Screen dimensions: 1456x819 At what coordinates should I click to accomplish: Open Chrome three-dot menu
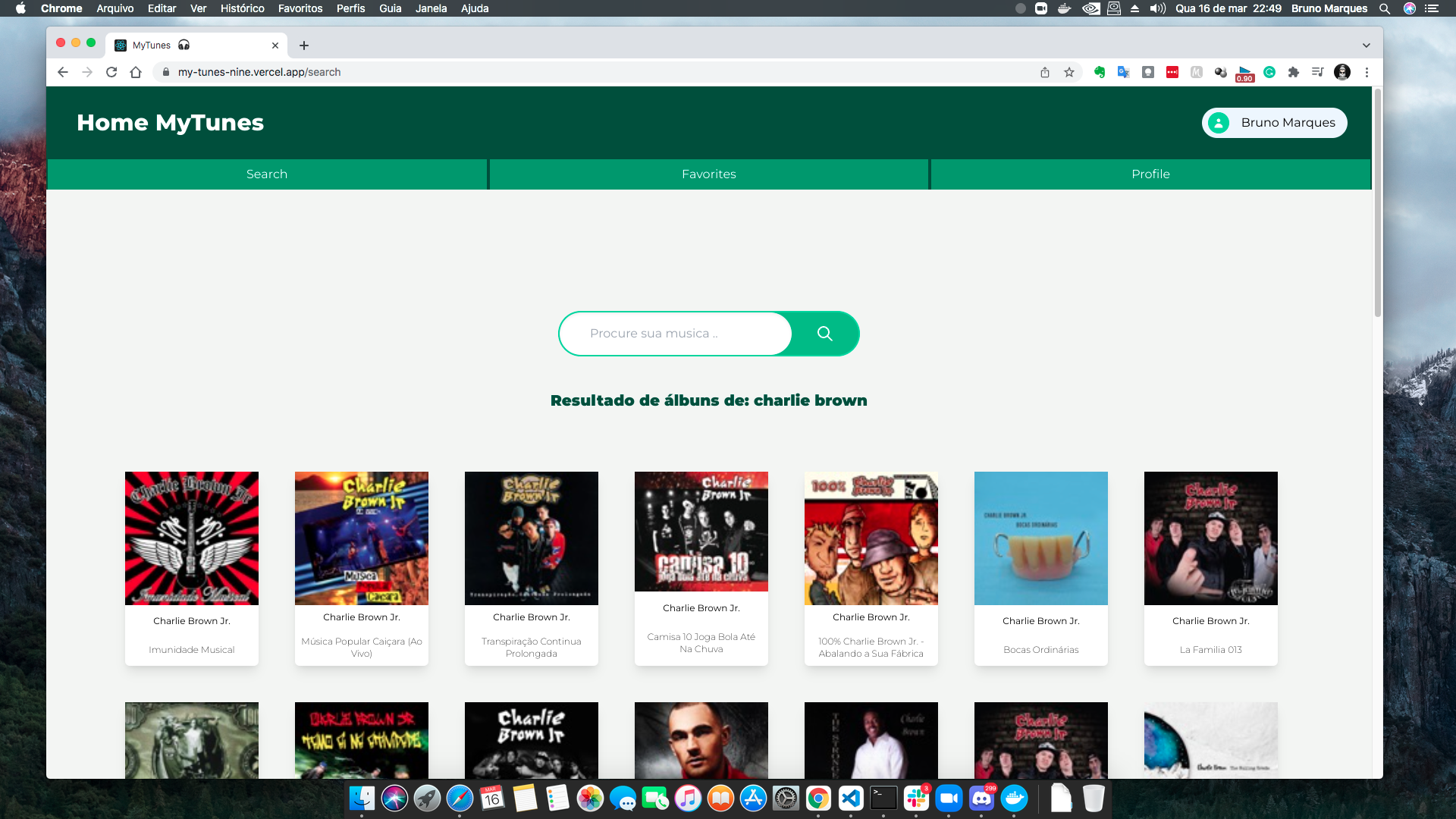click(x=1367, y=72)
